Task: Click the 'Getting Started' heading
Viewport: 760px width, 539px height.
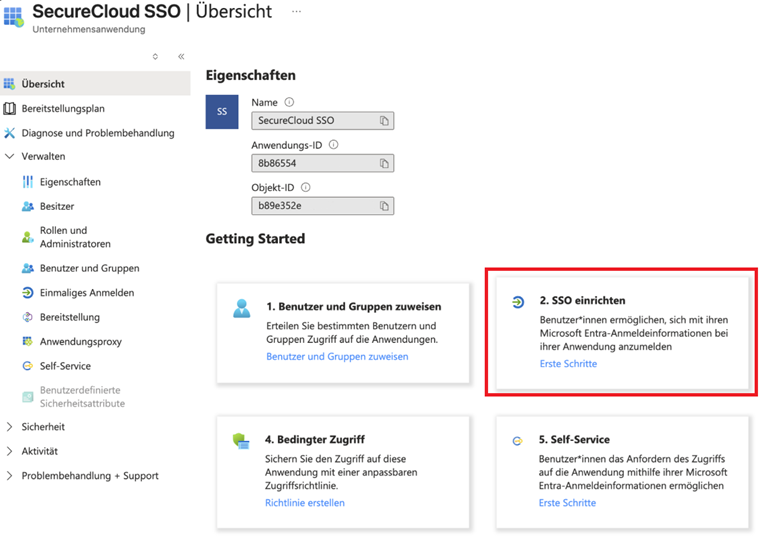Action: coord(255,239)
